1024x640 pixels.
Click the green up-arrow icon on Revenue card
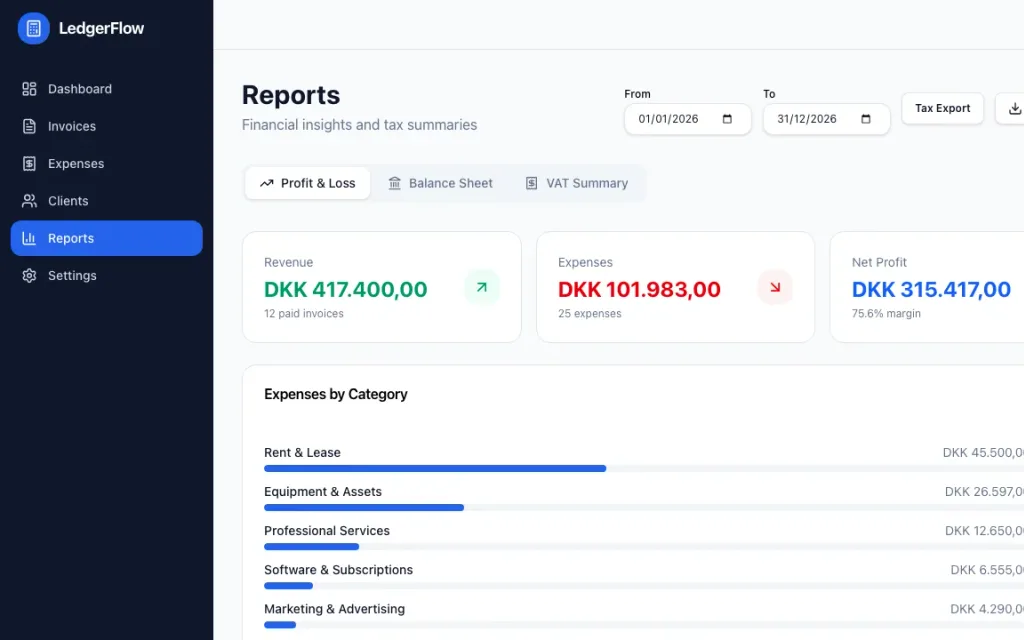(x=482, y=287)
